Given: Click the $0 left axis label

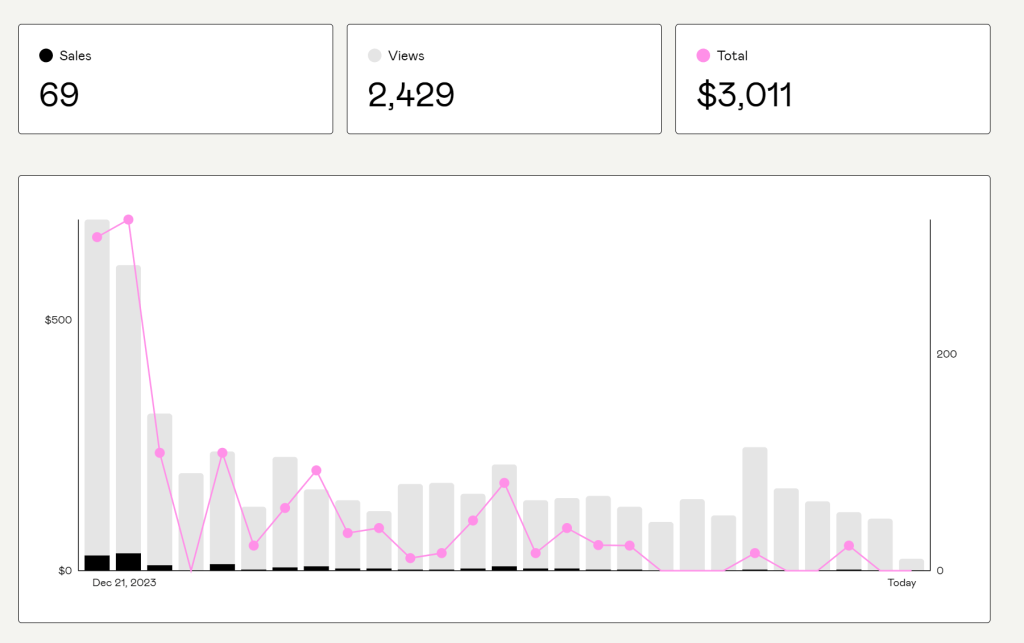Looking at the screenshot, I should click(64, 570).
